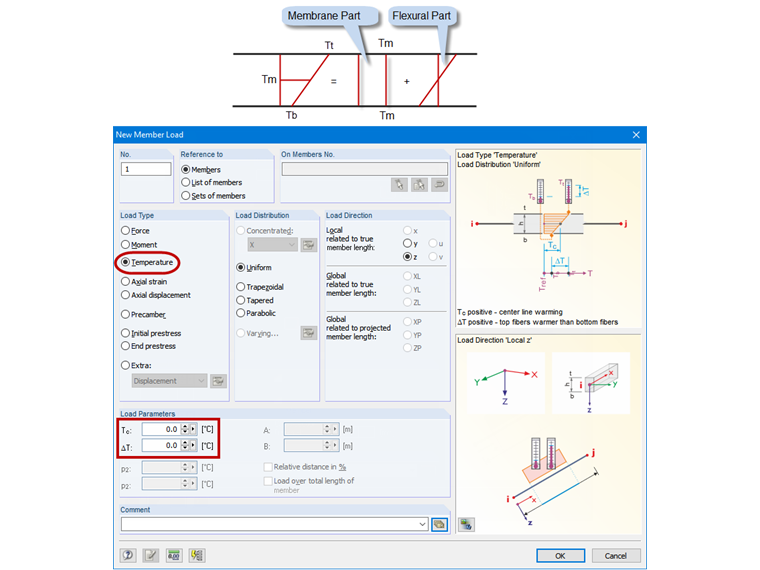Open the concentrated X dropdown

272,245
